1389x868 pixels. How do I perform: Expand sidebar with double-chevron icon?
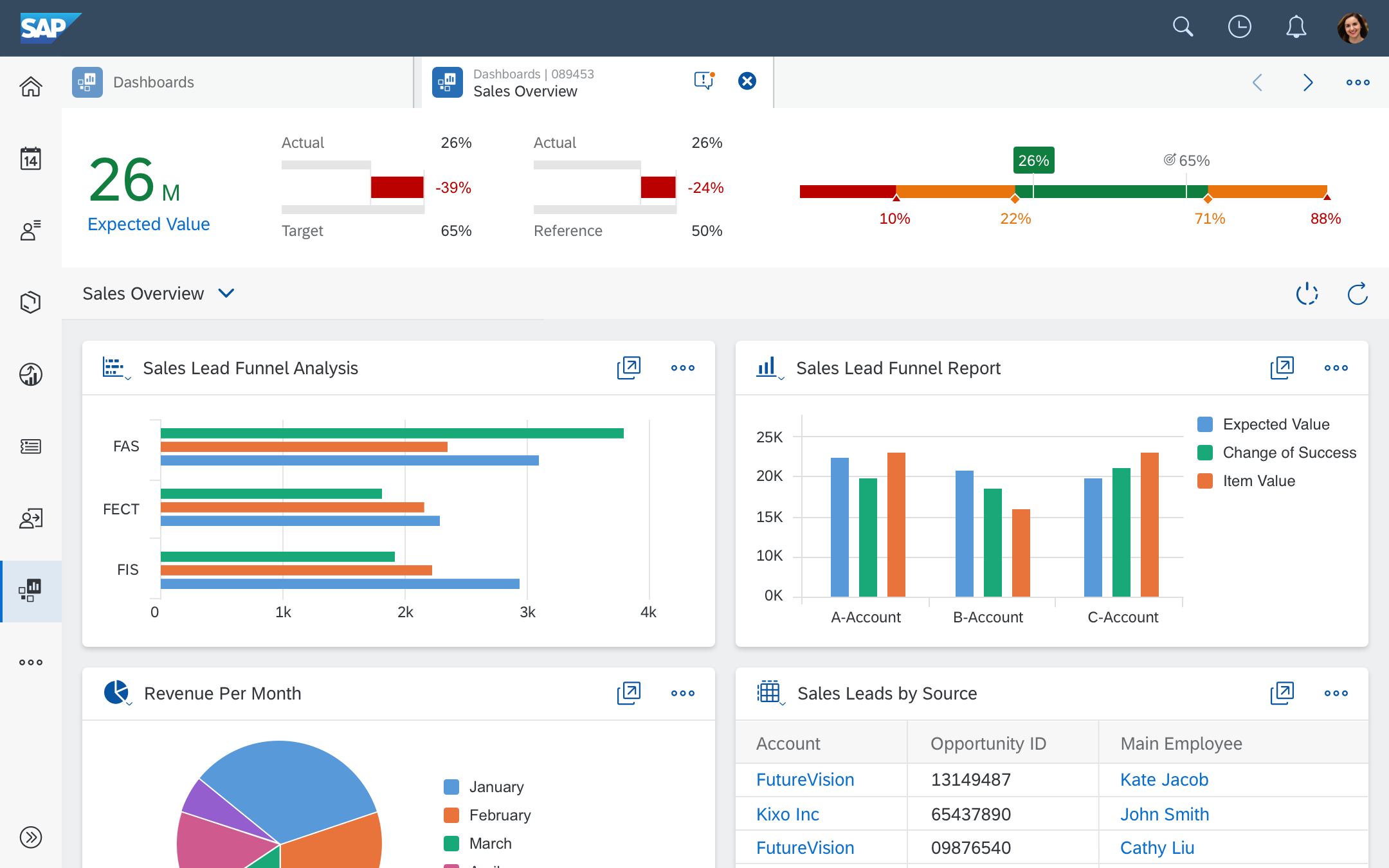(30, 836)
